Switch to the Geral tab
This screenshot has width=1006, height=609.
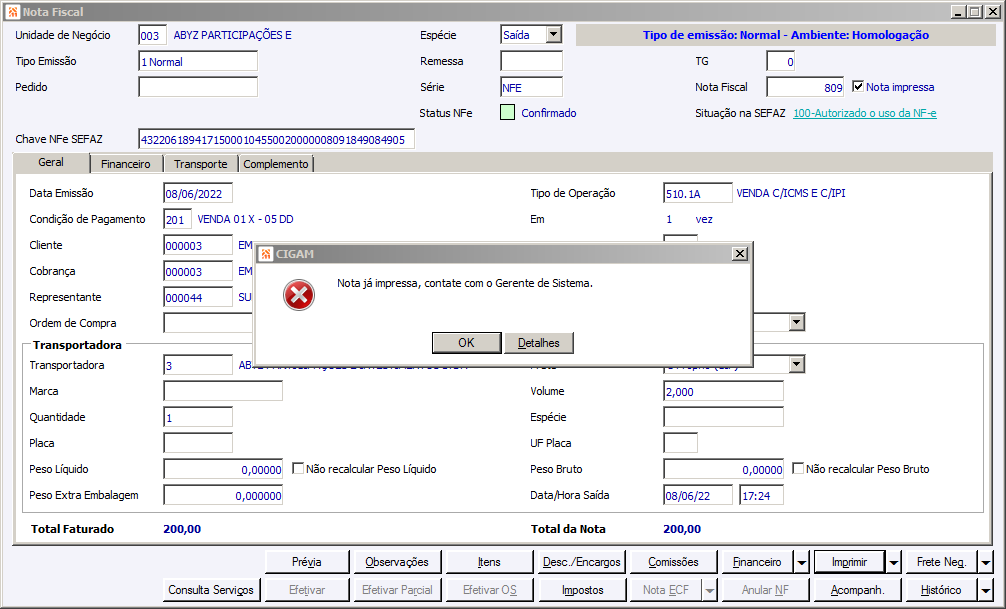tap(51, 162)
